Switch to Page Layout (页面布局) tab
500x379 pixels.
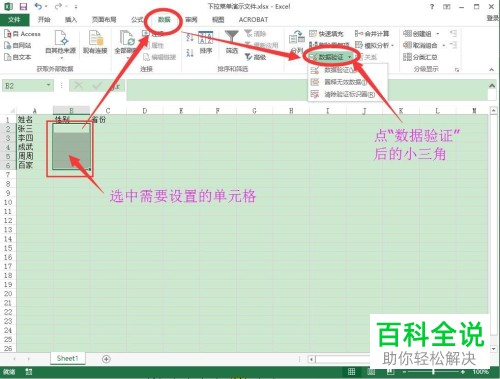pos(104,20)
